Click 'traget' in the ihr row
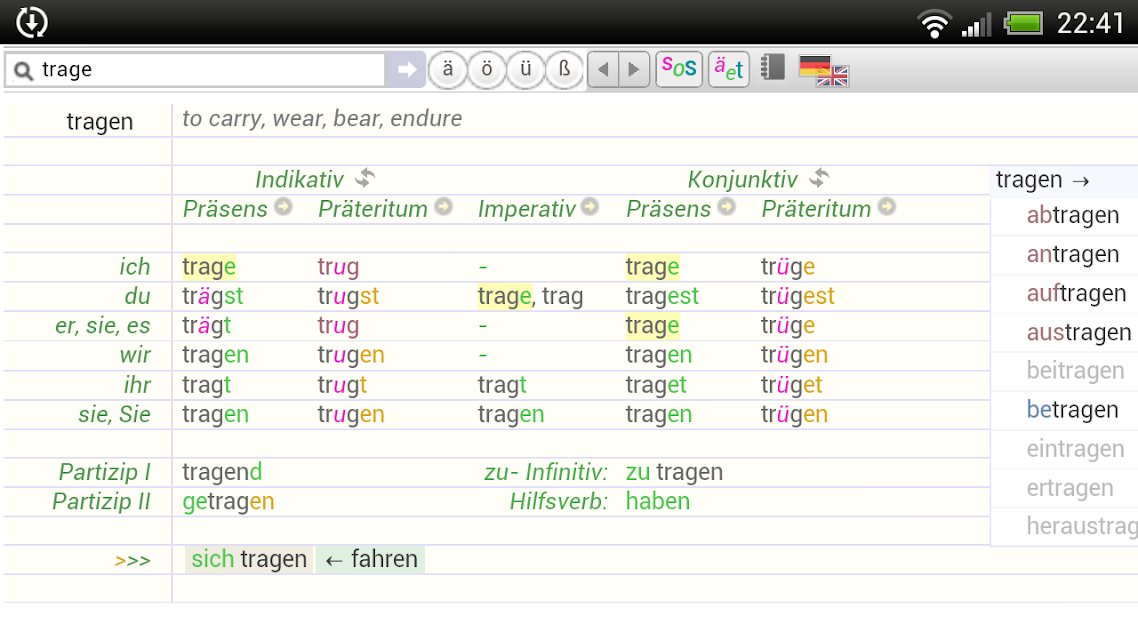 [x=655, y=385]
